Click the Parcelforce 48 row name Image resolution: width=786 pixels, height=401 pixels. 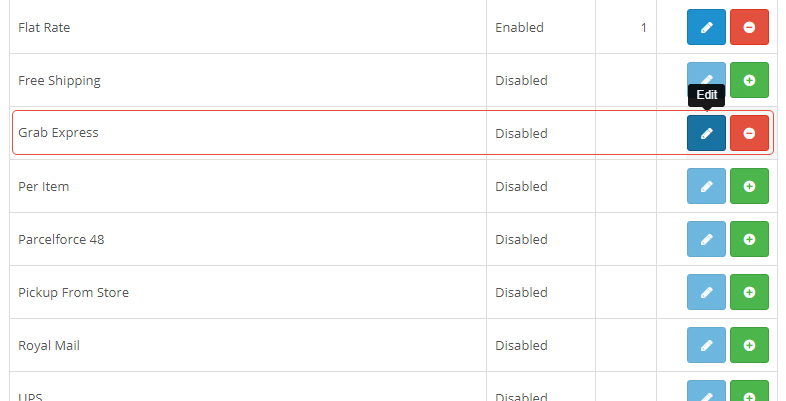tap(61, 239)
